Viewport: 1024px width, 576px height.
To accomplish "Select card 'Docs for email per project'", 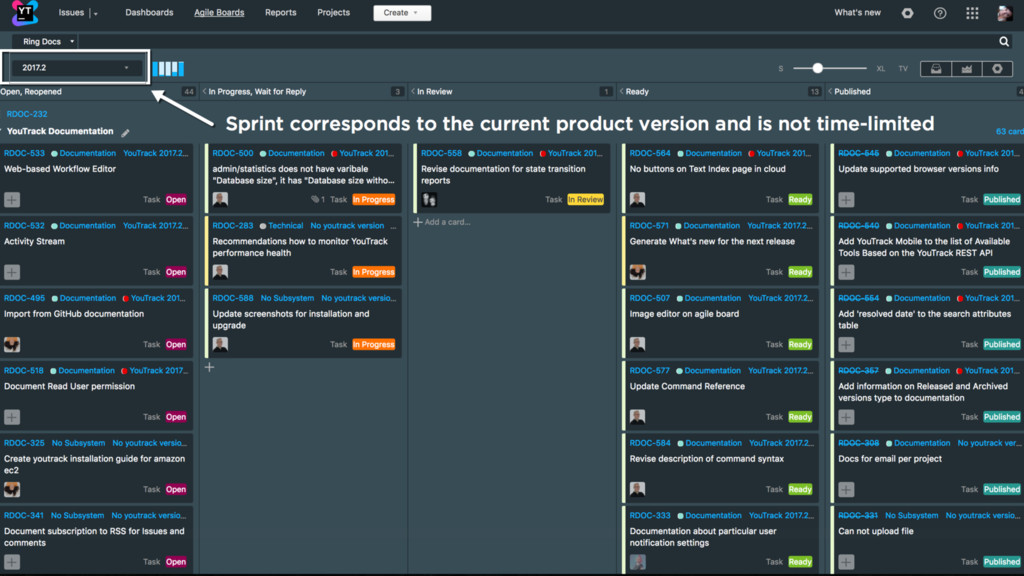I will tap(929, 468).
